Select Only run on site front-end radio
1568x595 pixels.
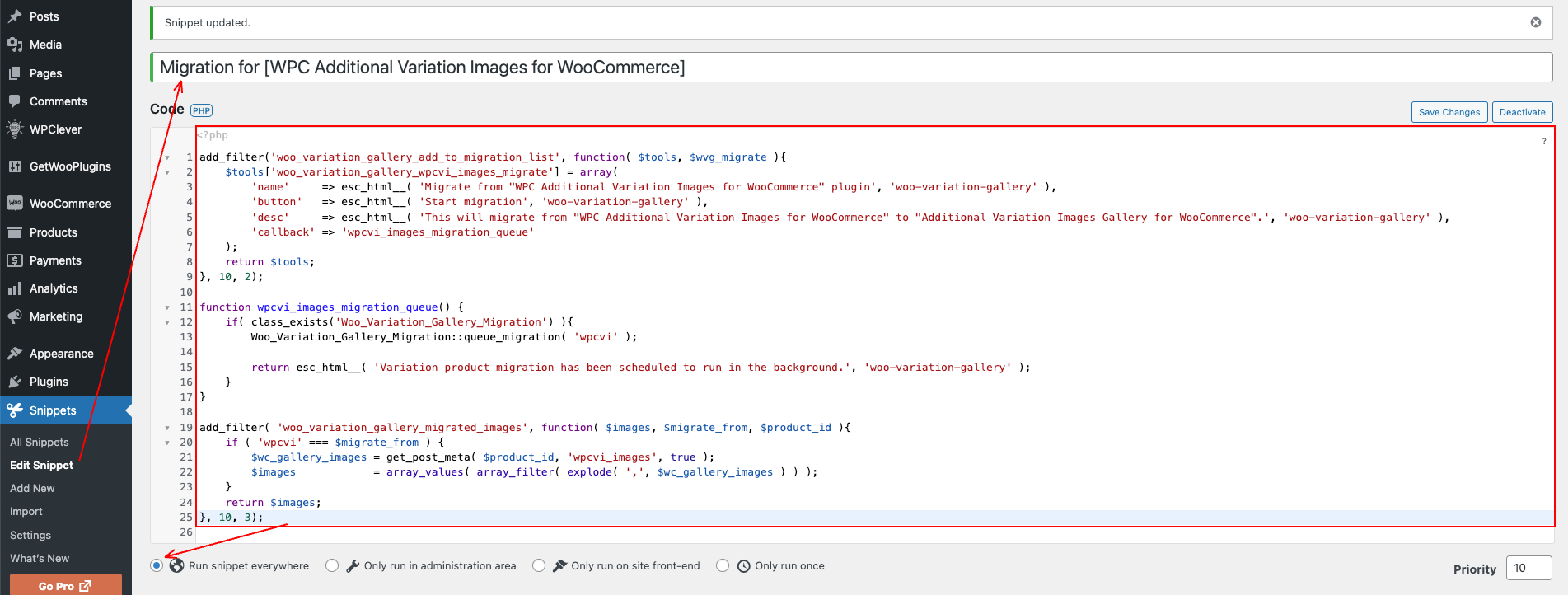coord(539,565)
